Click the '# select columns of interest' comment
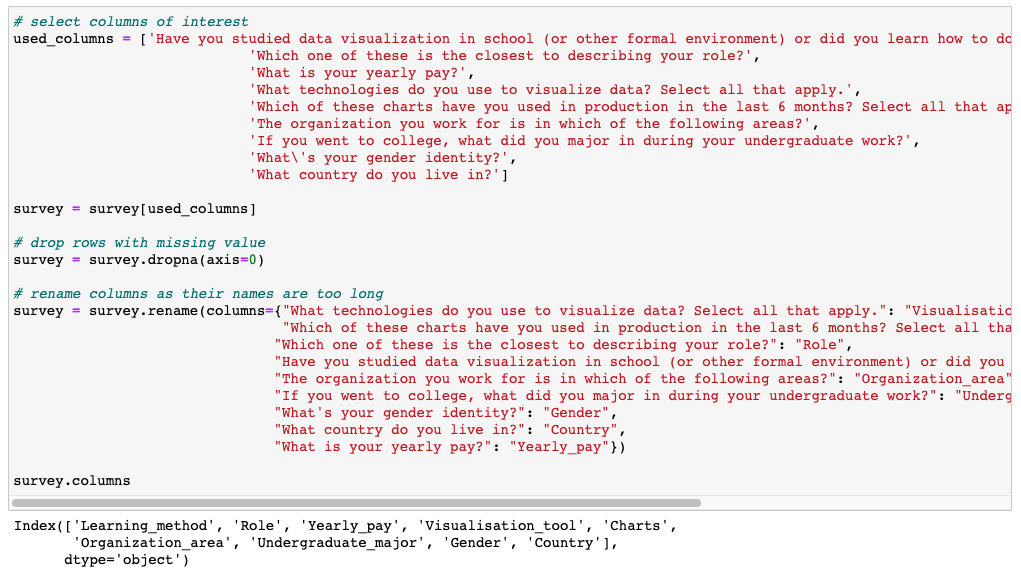 pos(131,21)
